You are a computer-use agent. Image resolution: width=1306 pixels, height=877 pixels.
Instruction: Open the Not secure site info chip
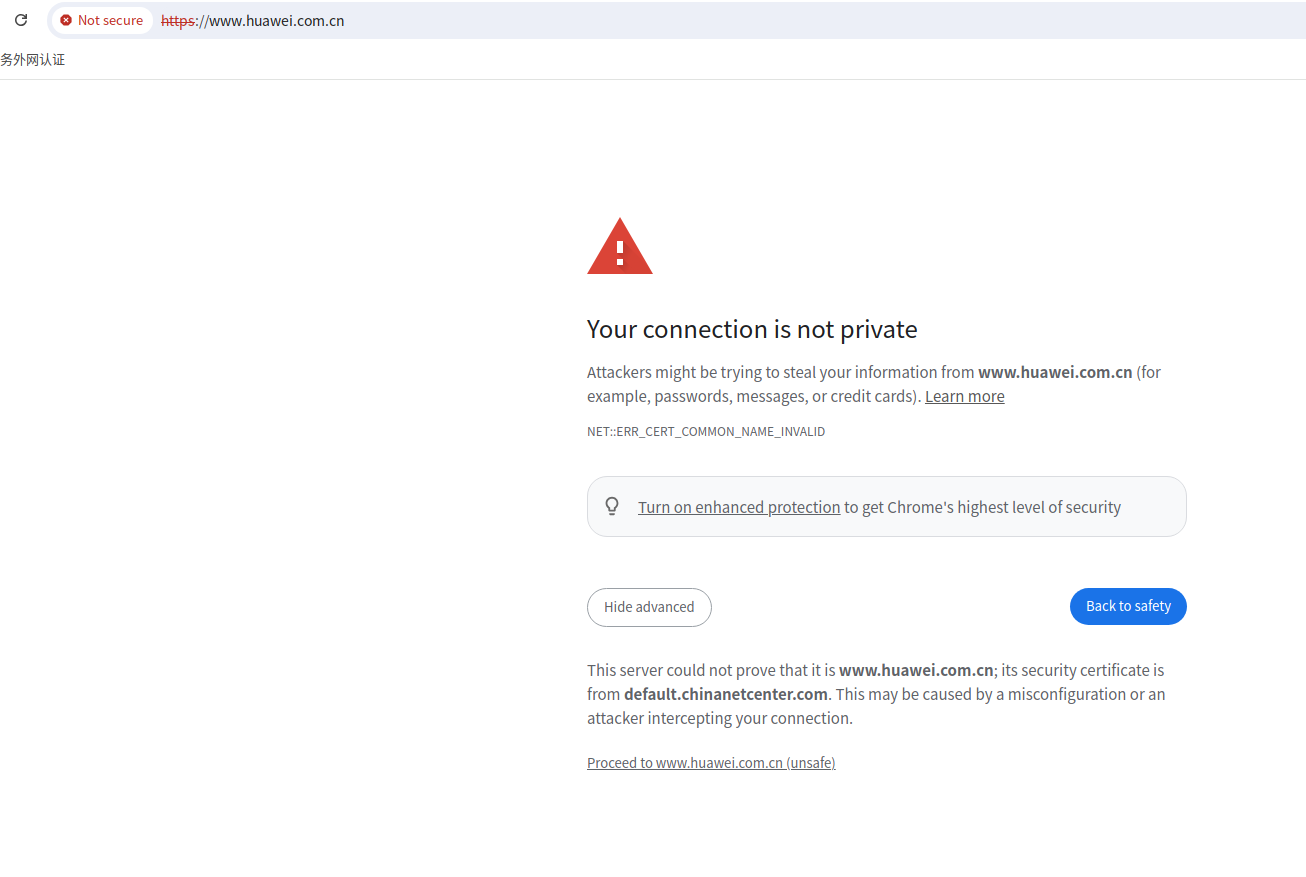tap(102, 20)
